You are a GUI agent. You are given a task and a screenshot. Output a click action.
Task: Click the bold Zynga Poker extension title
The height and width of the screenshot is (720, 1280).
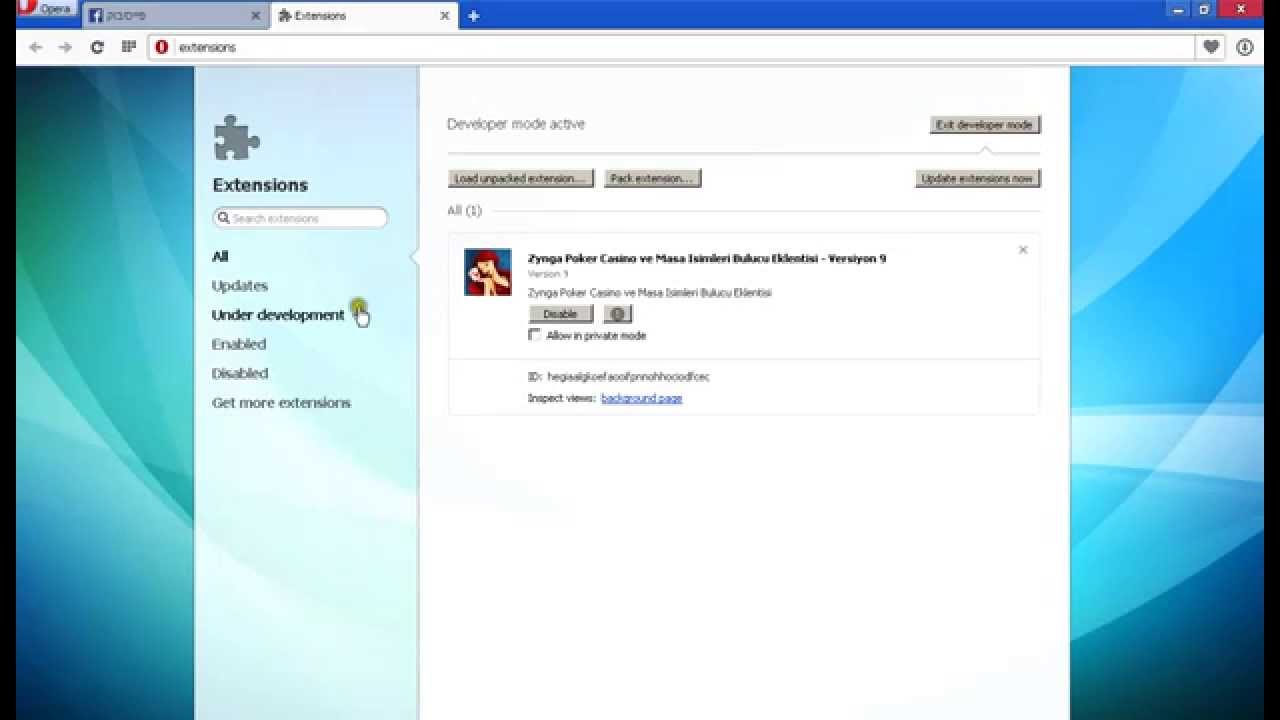(707, 258)
